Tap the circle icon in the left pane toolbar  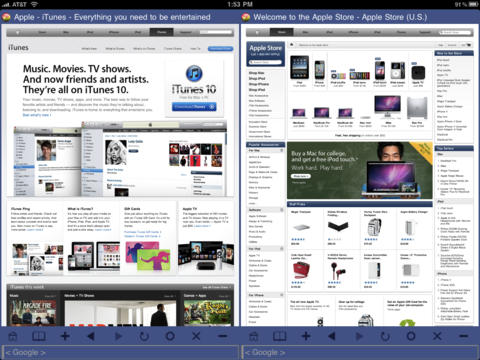click(170, 336)
